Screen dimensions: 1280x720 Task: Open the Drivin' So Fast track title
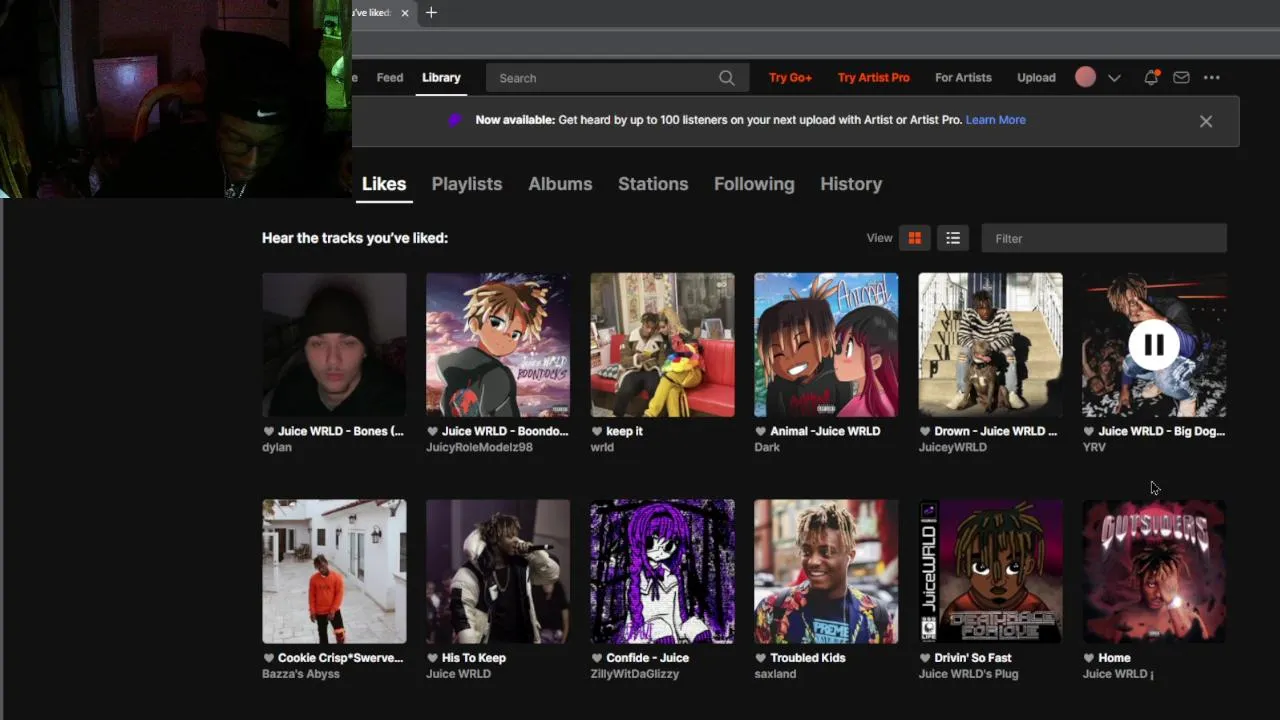pyautogui.click(x=973, y=658)
